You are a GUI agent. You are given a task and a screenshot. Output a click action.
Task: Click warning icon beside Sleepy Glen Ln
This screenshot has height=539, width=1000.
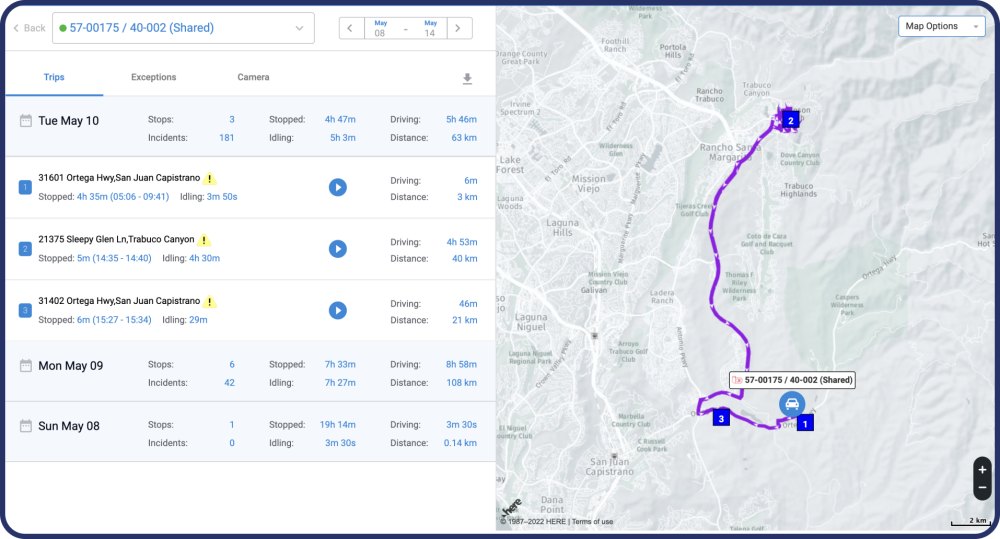pyautogui.click(x=204, y=240)
